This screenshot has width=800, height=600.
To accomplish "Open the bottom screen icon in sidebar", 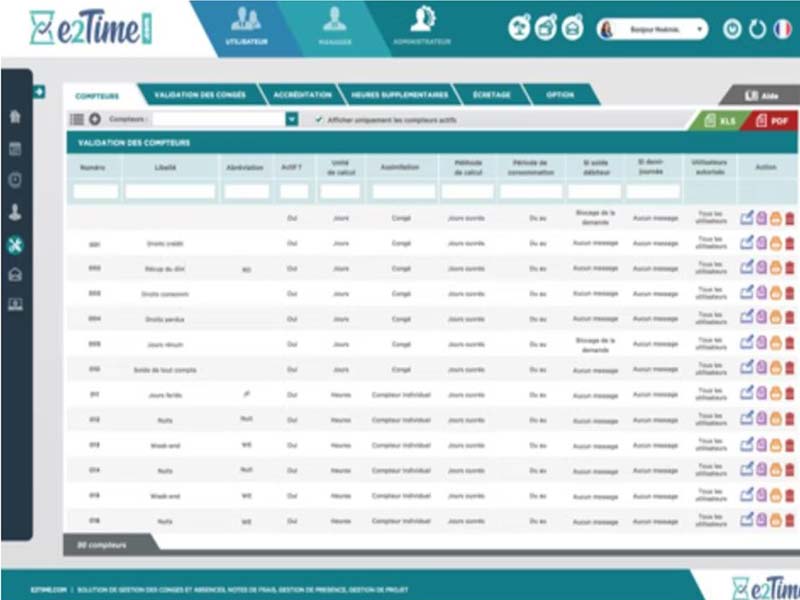I will pos(15,305).
